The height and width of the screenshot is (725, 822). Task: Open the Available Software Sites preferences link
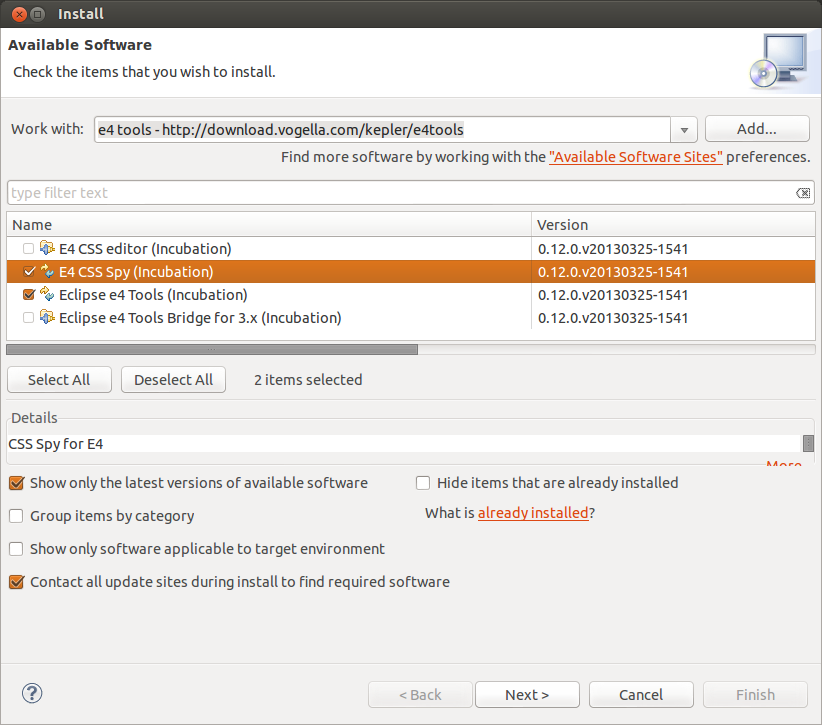pos(636,157)
